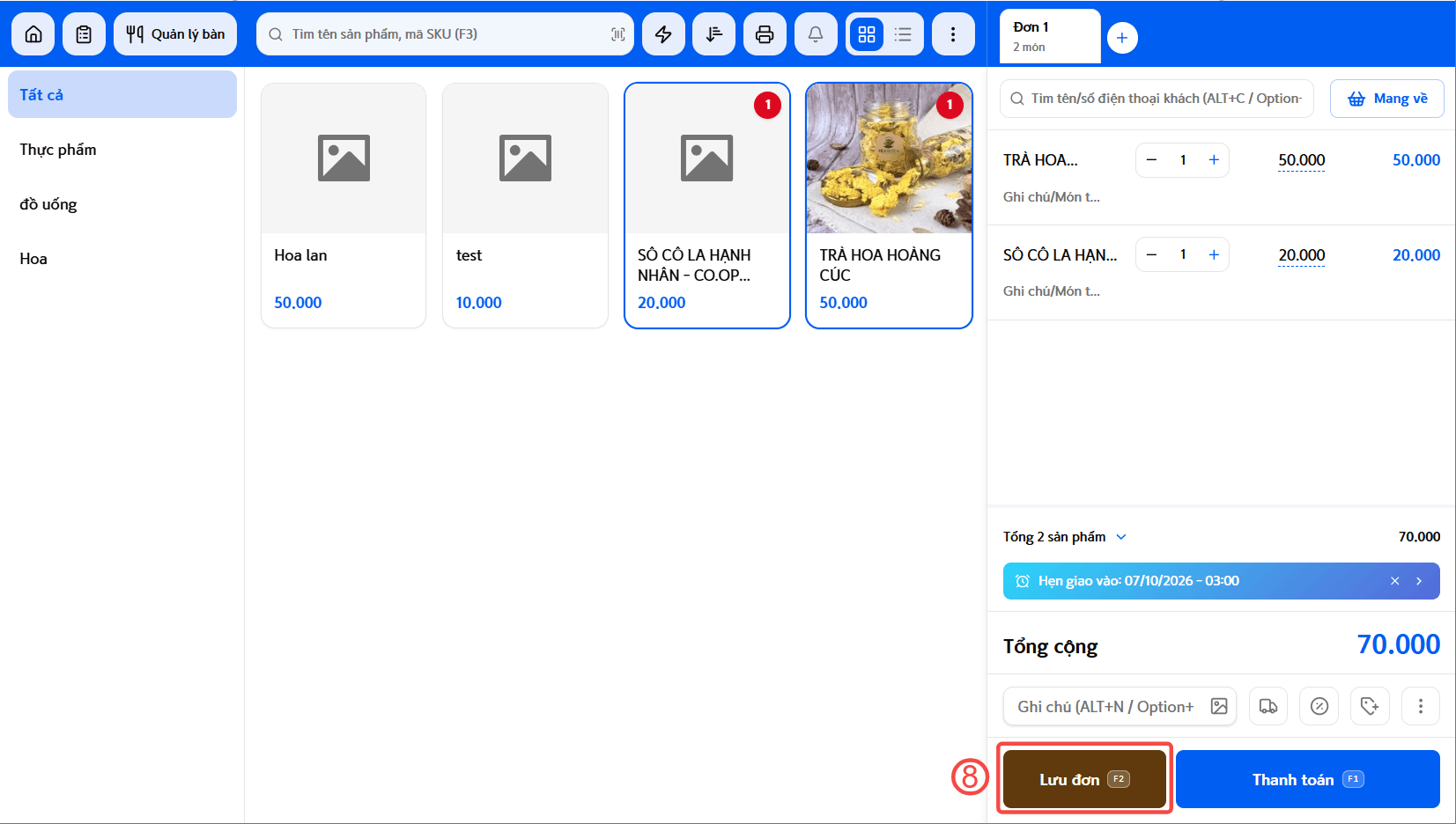The height and width of the screenshot is (824, 1456).
Task: Select the đồ uống category
Action: point(122,204)
